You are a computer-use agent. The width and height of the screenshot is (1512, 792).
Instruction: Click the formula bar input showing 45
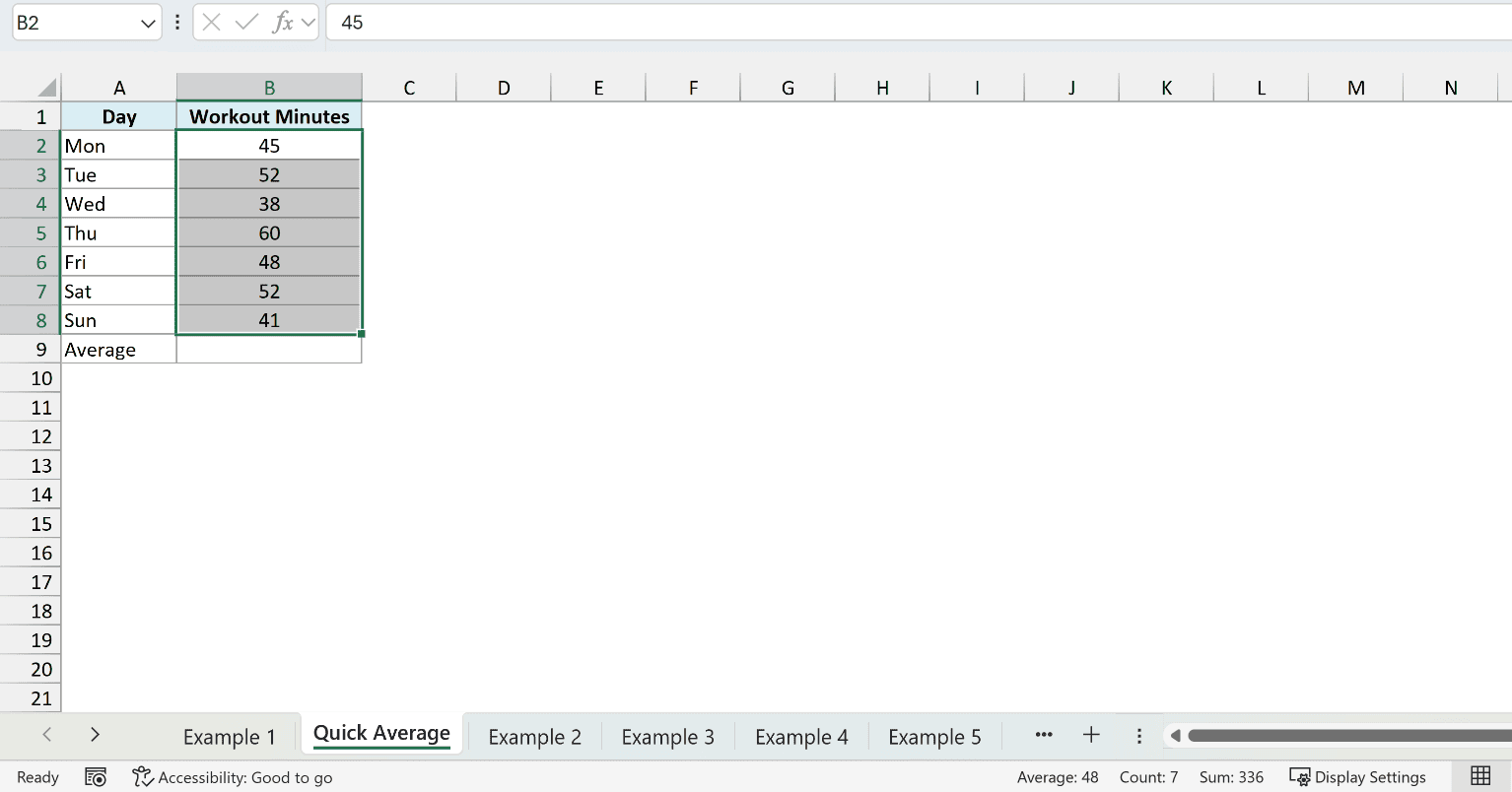pyautogui.click(x=919, y=23)
